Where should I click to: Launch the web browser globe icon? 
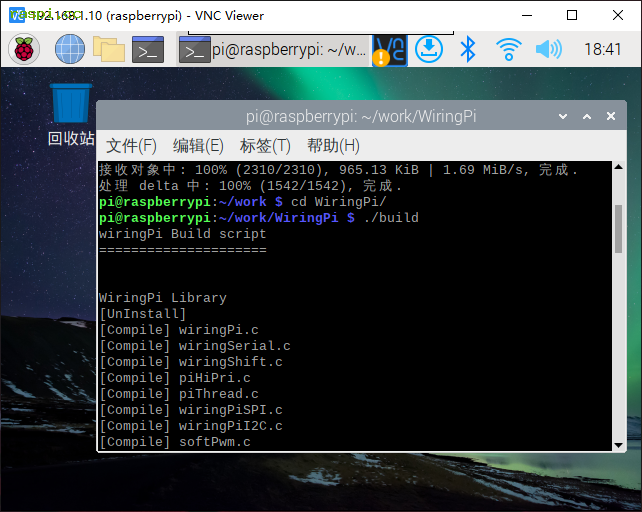point(70,49)
